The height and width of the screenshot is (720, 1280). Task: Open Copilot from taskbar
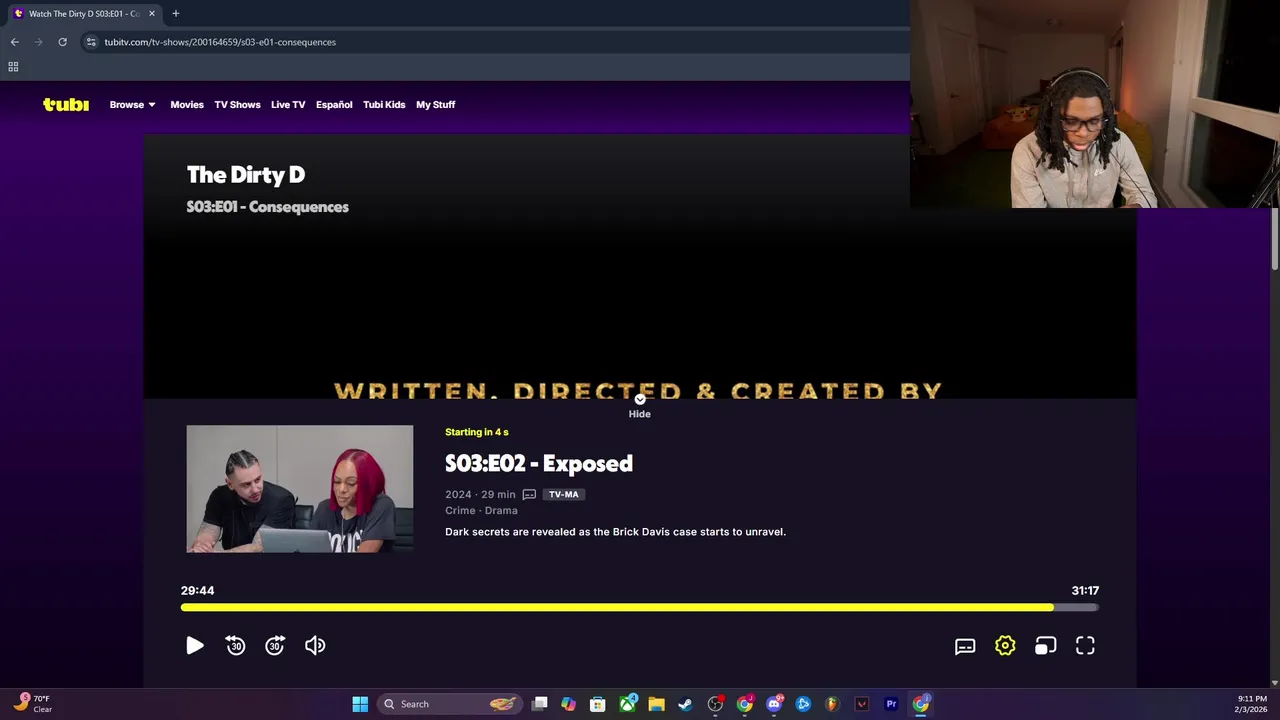click(x=568, y=704)
